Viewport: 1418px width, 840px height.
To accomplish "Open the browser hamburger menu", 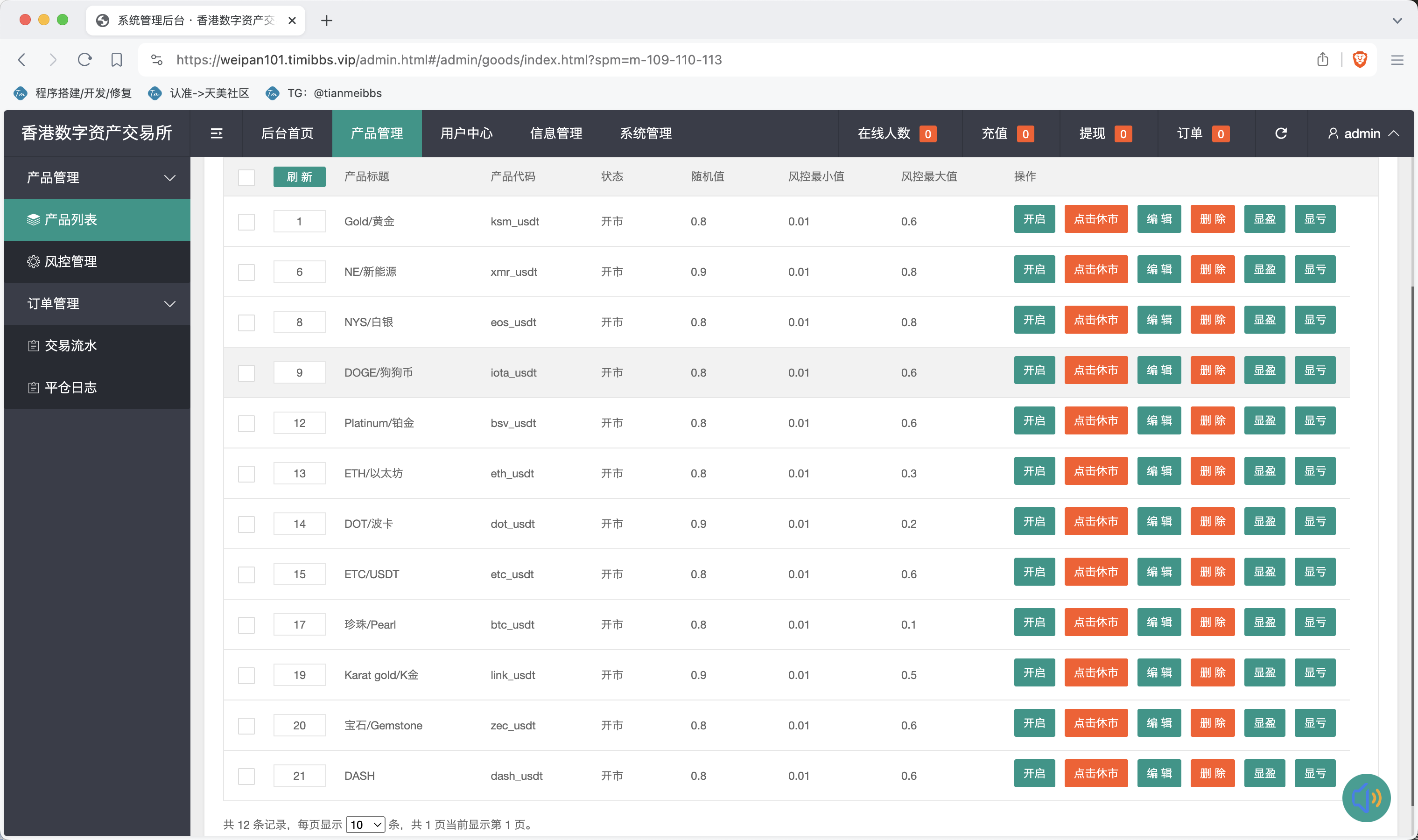I will 1397,59.
